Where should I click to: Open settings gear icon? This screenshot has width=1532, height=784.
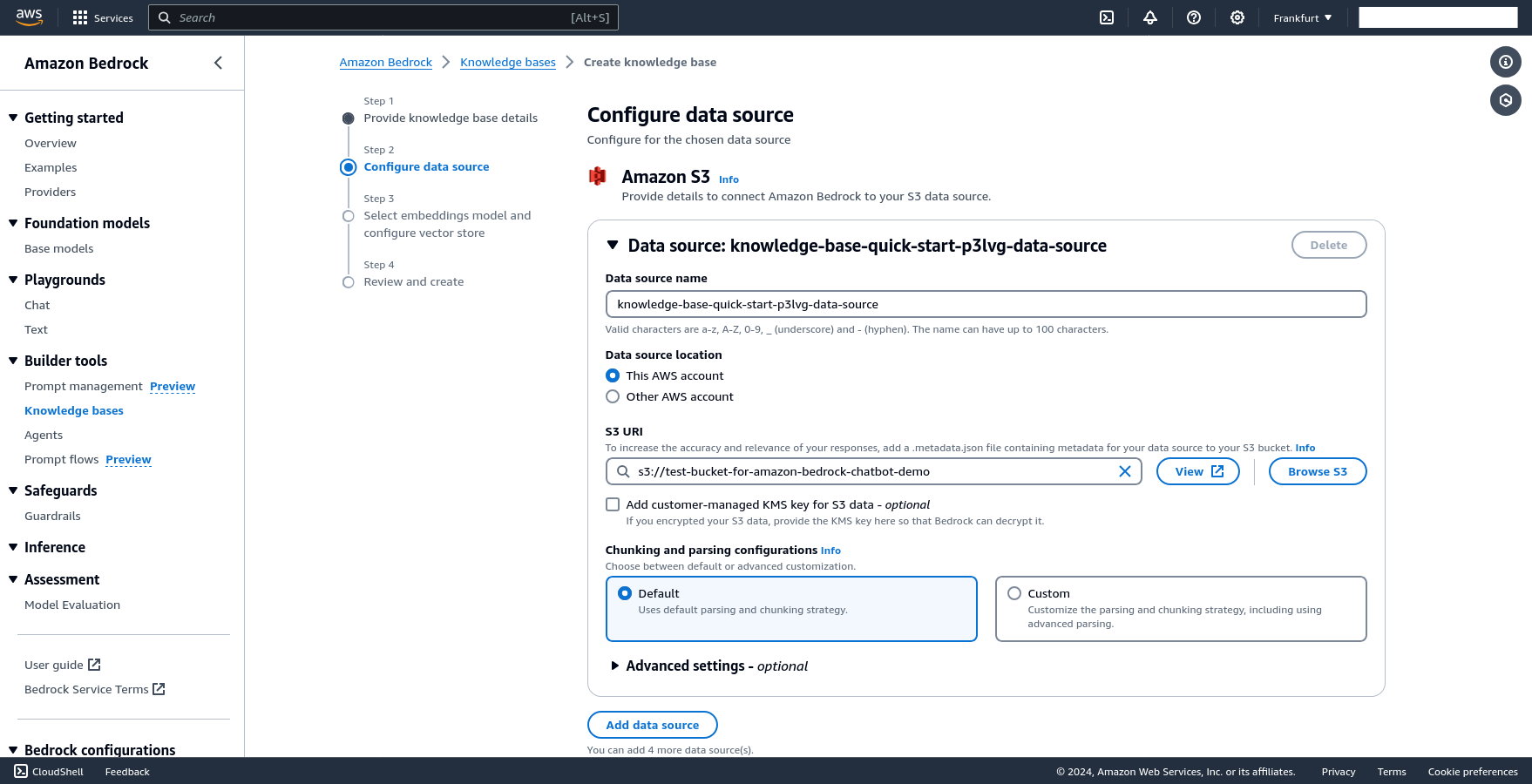(x=1237, y=17)
